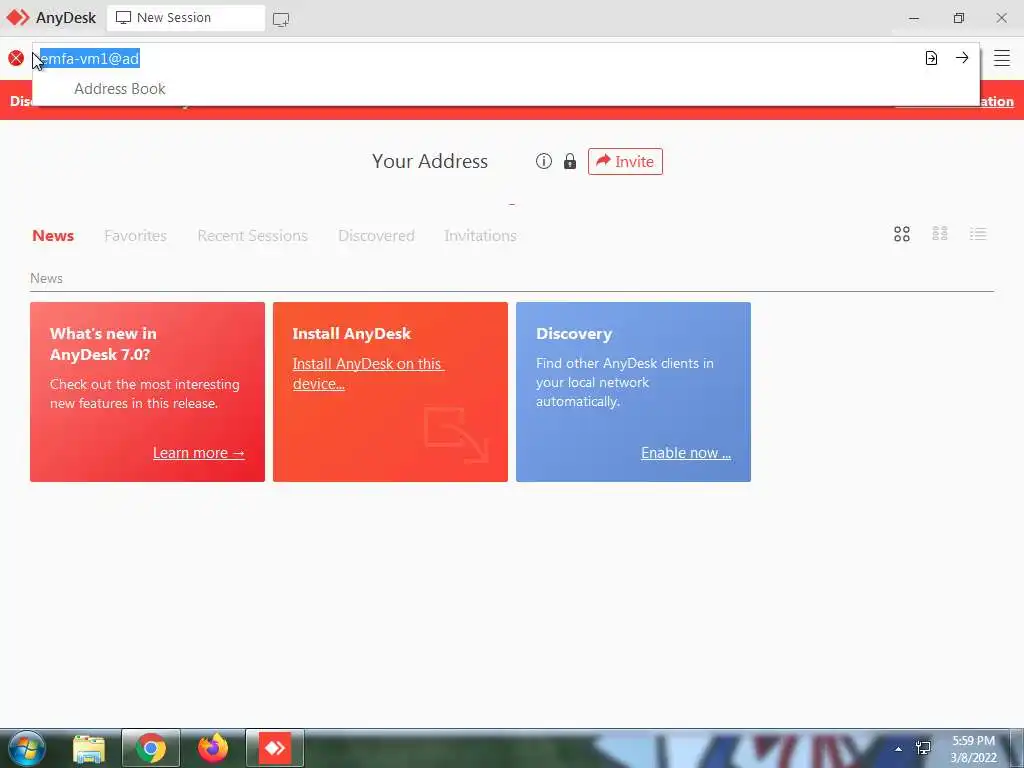The width and height of the screenshot is (1024, 768).
Task: Open a new session tab icon
Action: coord(281,19)
